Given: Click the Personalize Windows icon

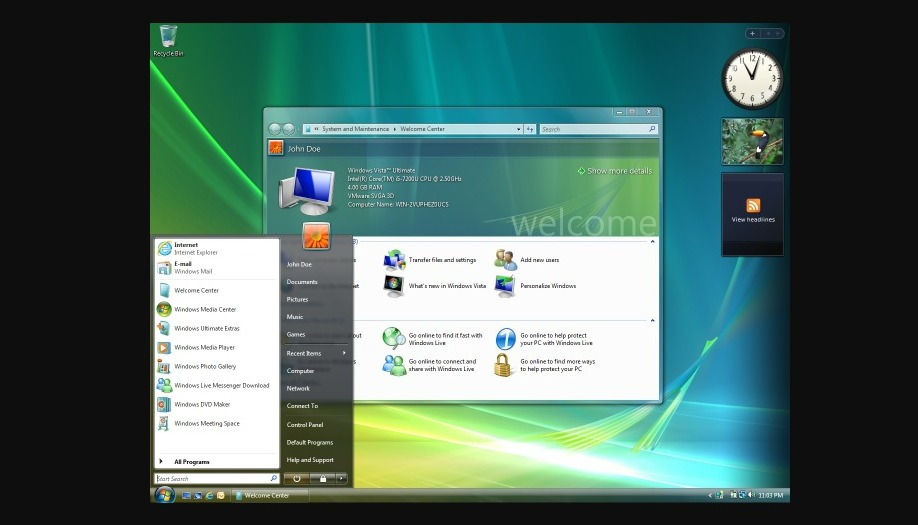Looking at the screenshot, I should pos(505,286).
